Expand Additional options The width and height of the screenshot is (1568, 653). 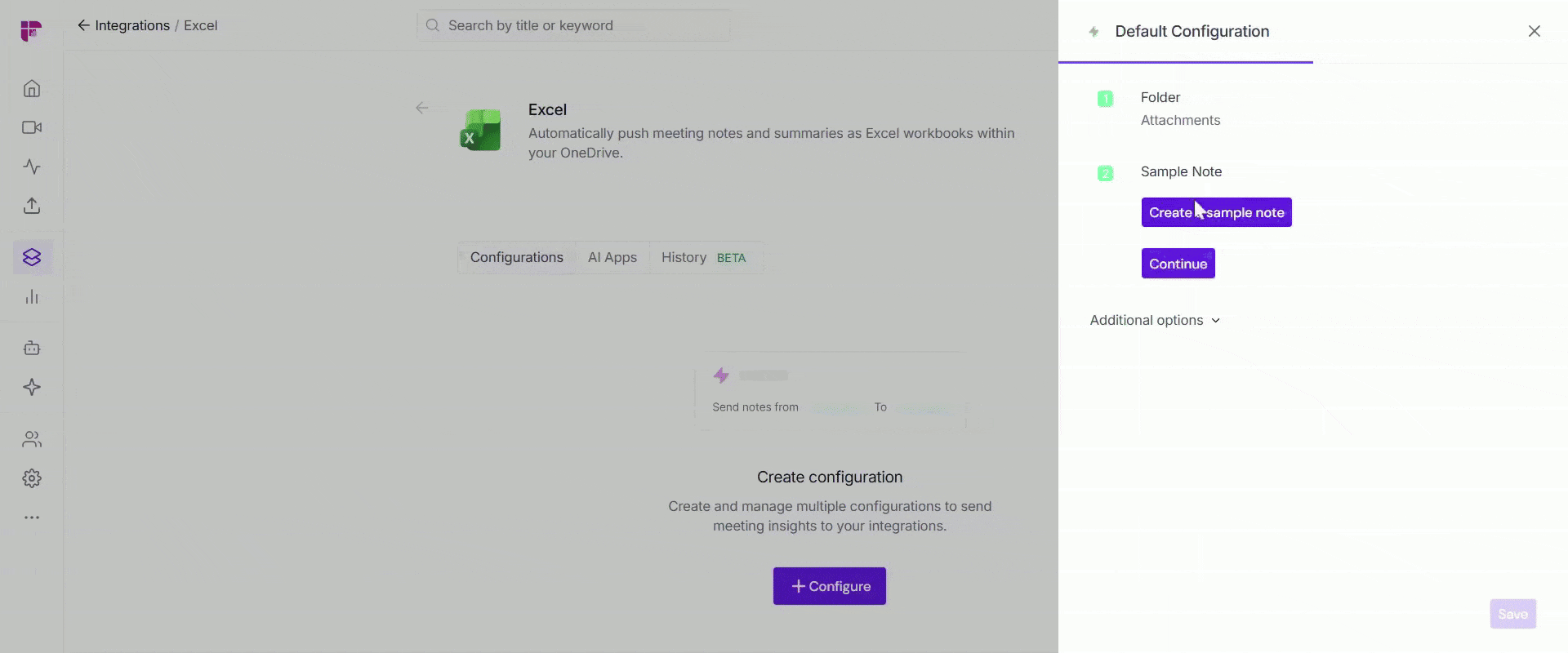point(1155,320)
